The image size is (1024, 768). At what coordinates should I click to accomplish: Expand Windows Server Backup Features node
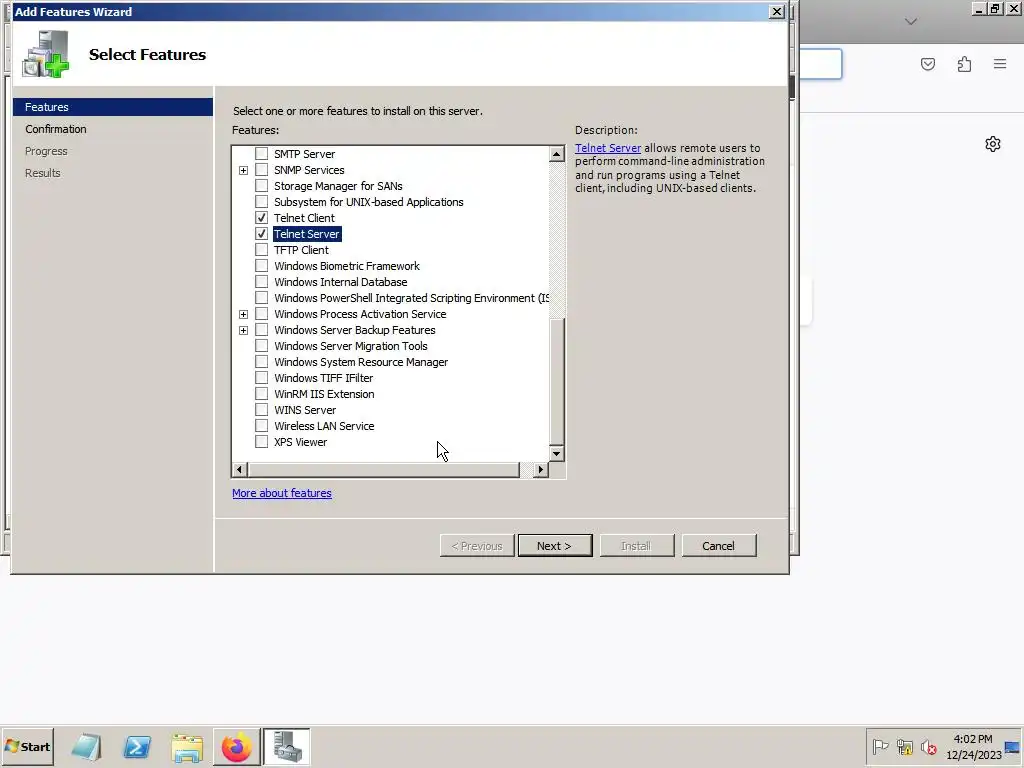click(244, 330)
